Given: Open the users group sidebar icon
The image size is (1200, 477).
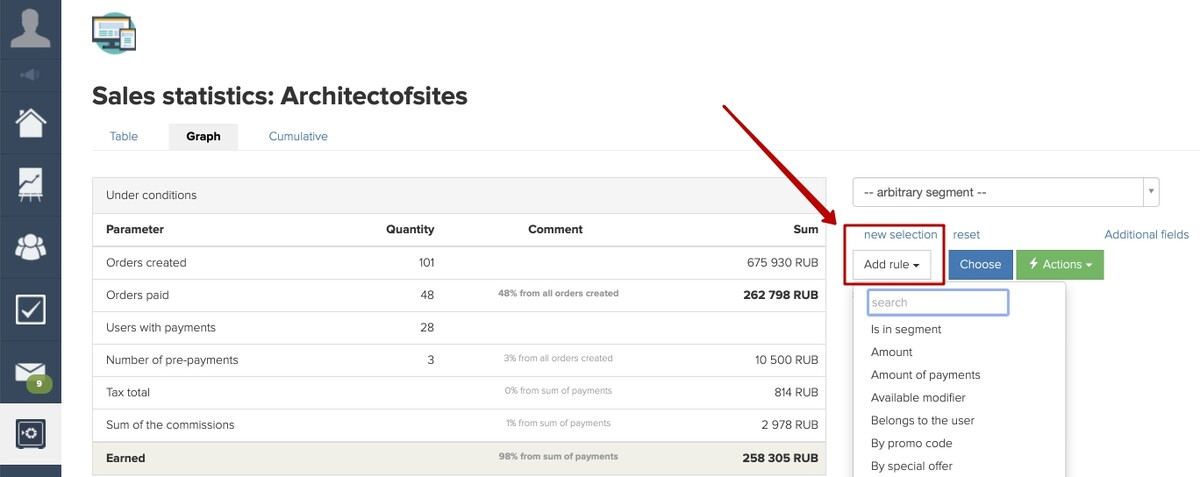Looking at the screenshot, I should point(30,247).
